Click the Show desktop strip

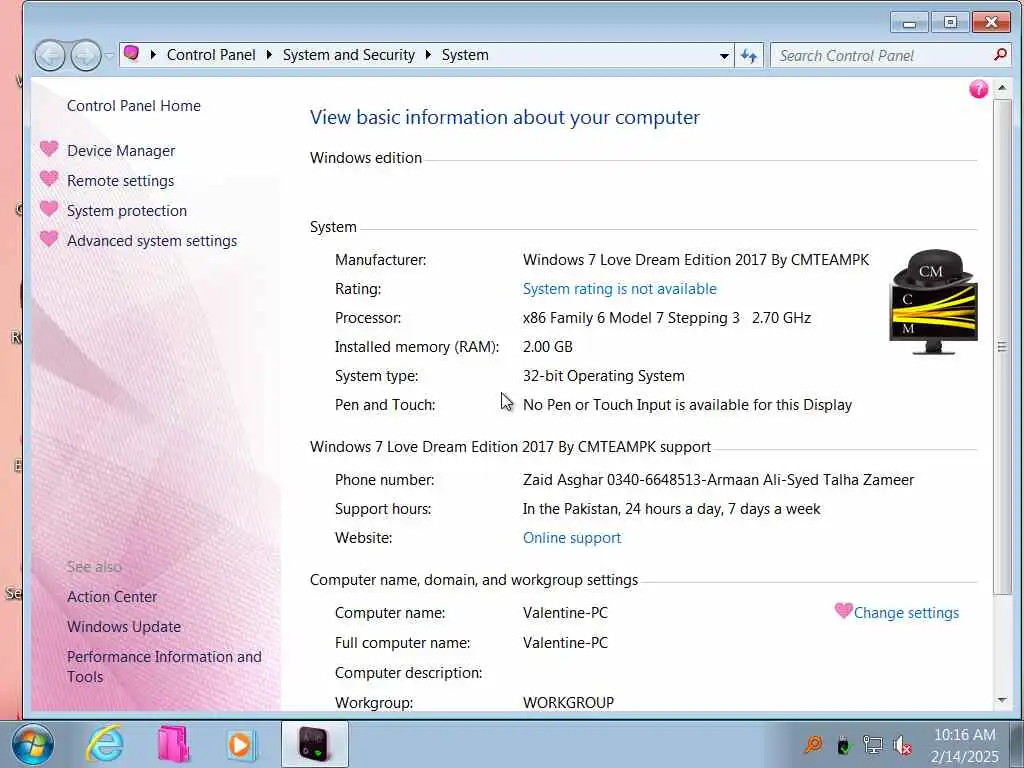1017,744
